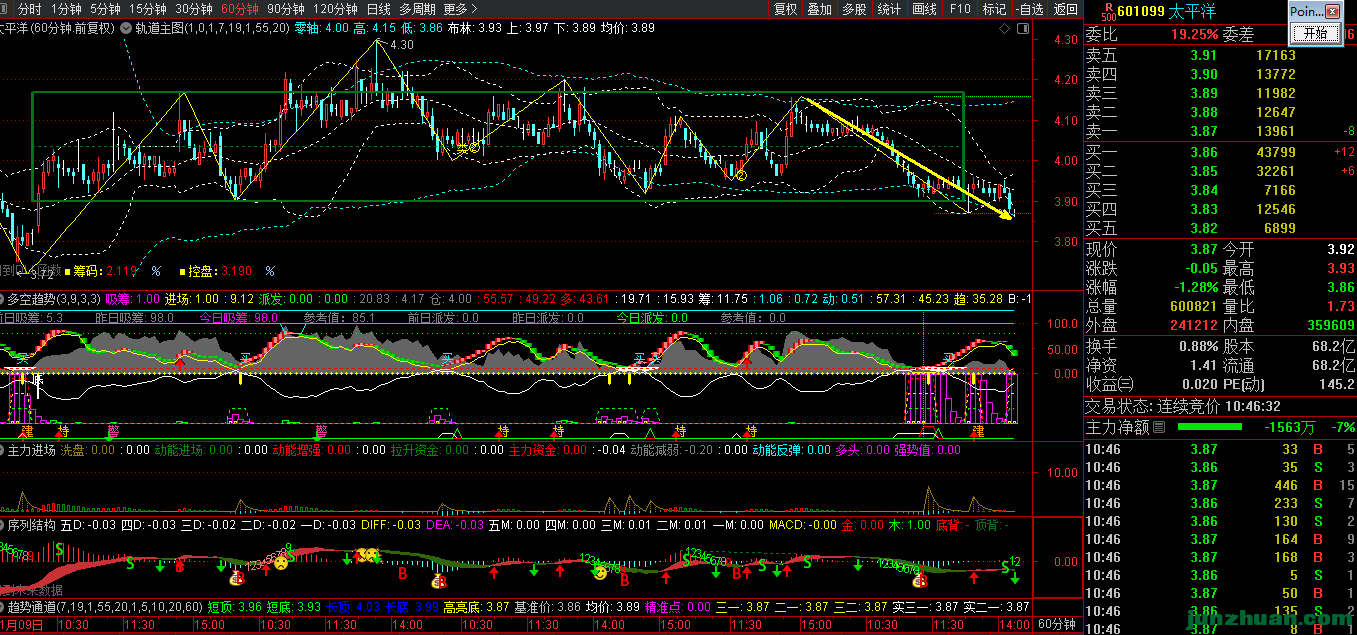Click the 换手 value 0.88%

tap(1198, 346)
